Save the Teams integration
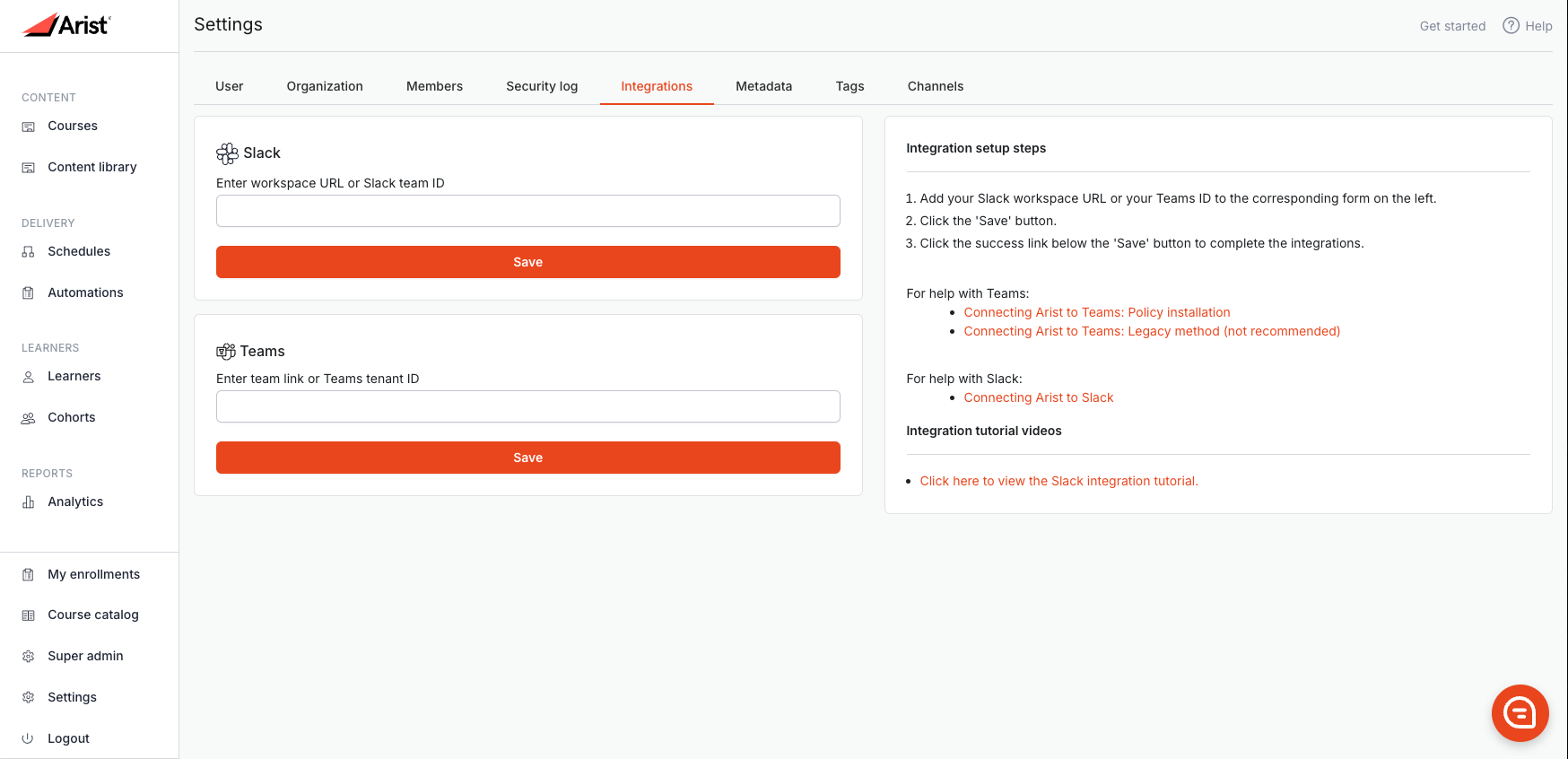The width and height of the screenshot is (1568, 759). (528, 458)
